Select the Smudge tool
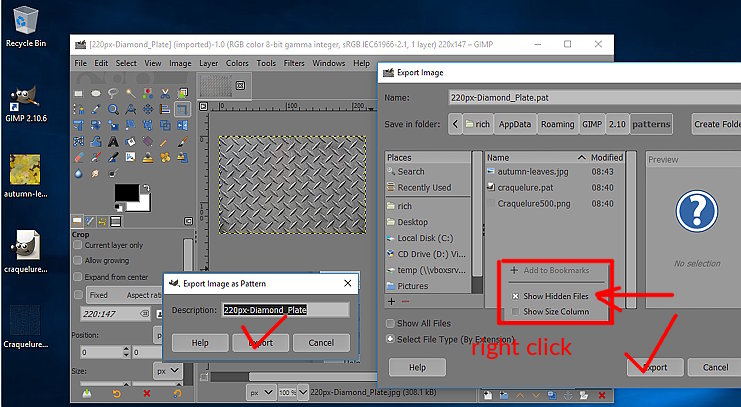Screen dimensions: 741x407 (x=95, y=173)
